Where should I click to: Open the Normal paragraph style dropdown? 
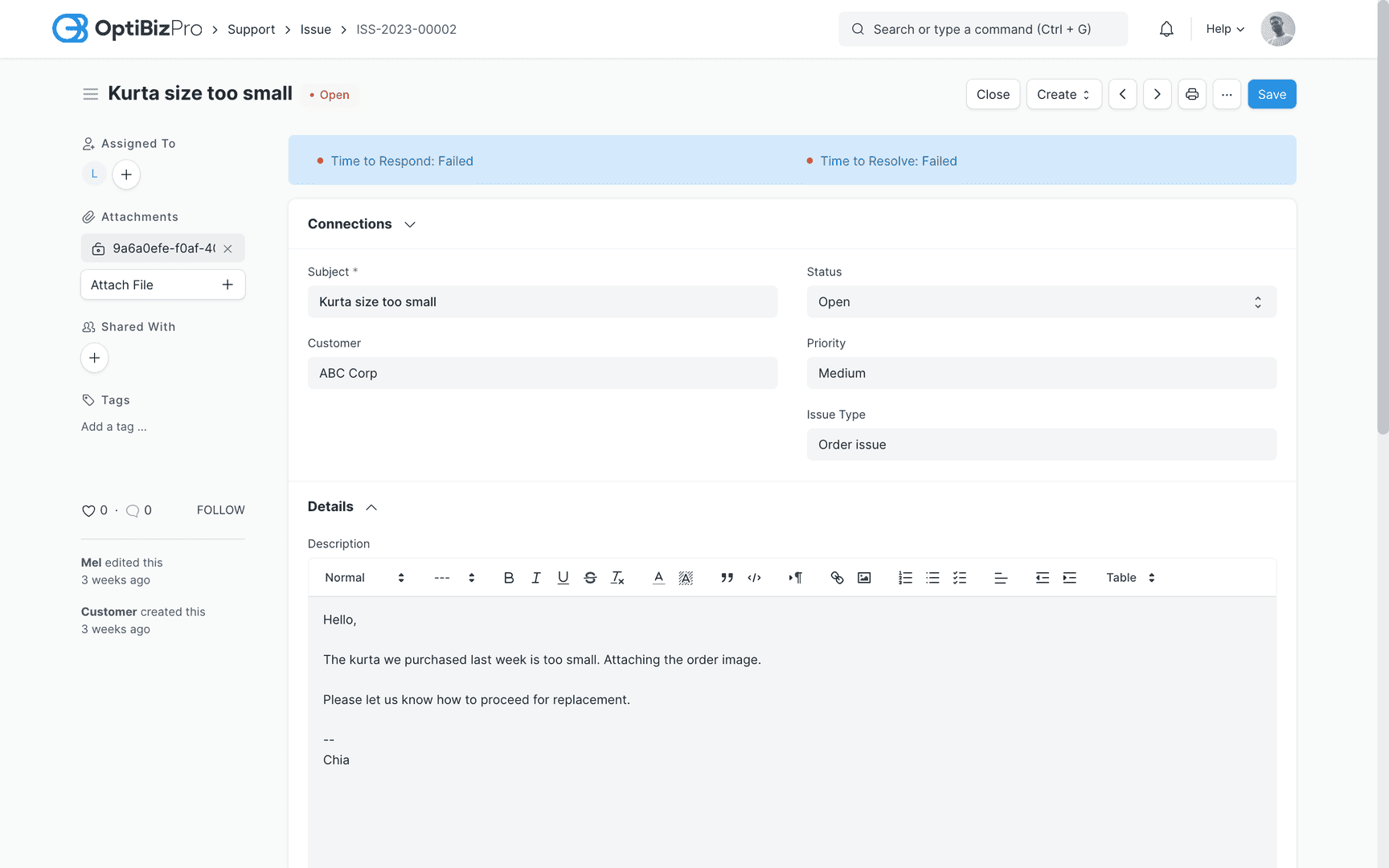[x=362, y=577]
